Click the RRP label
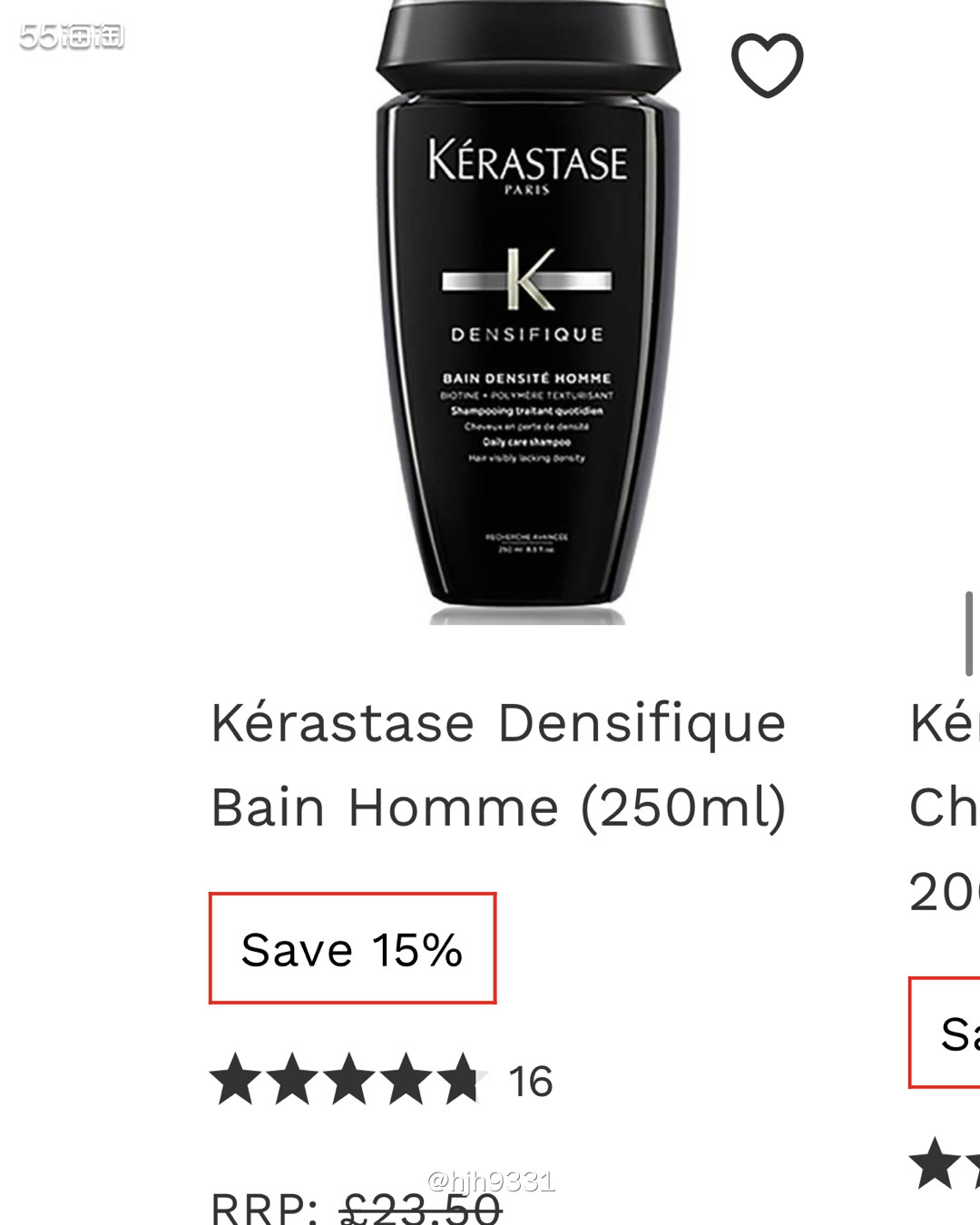980x1225 pixels. click(265, 1208)
